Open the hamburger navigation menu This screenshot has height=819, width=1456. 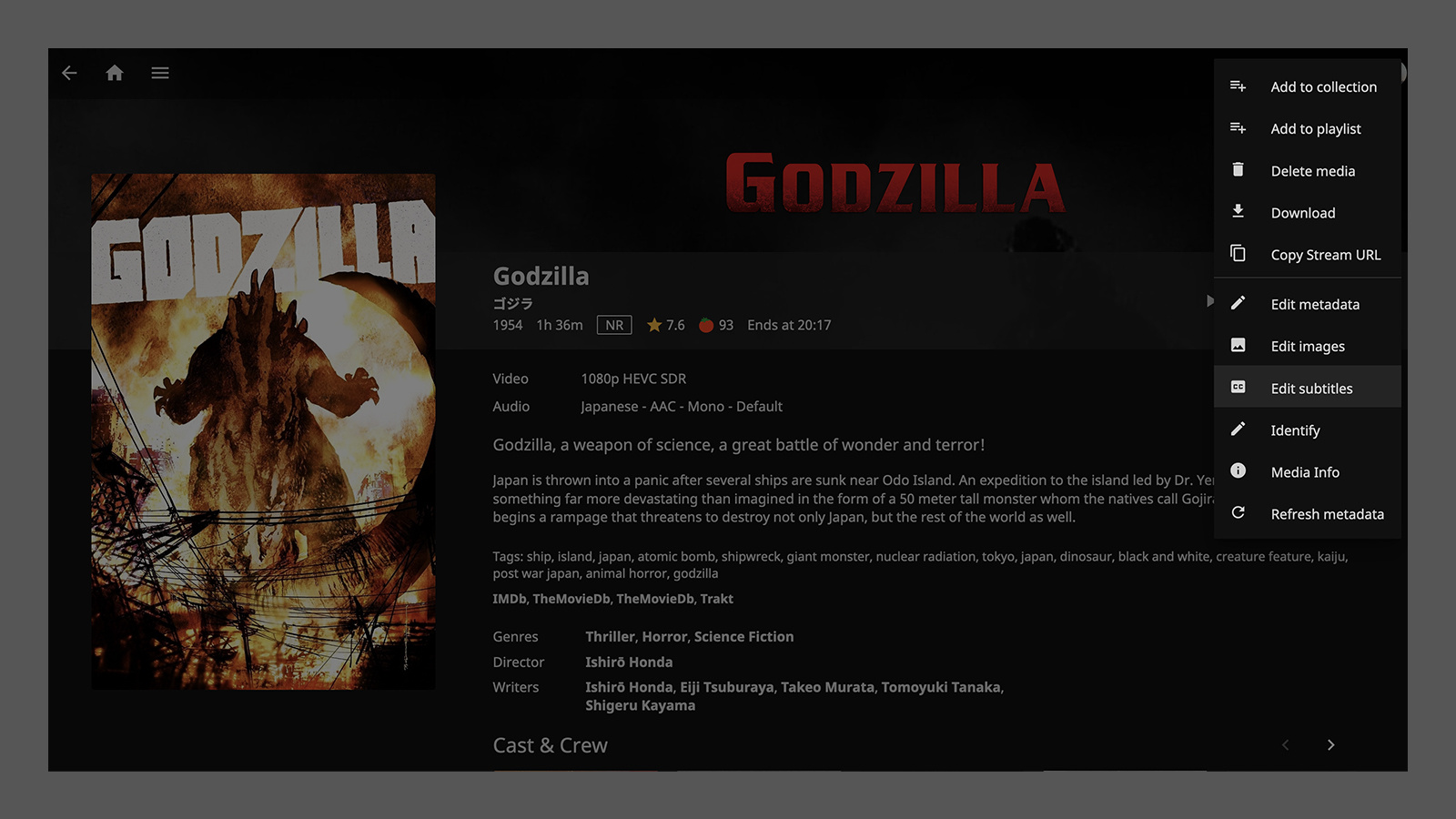point(160,73)
